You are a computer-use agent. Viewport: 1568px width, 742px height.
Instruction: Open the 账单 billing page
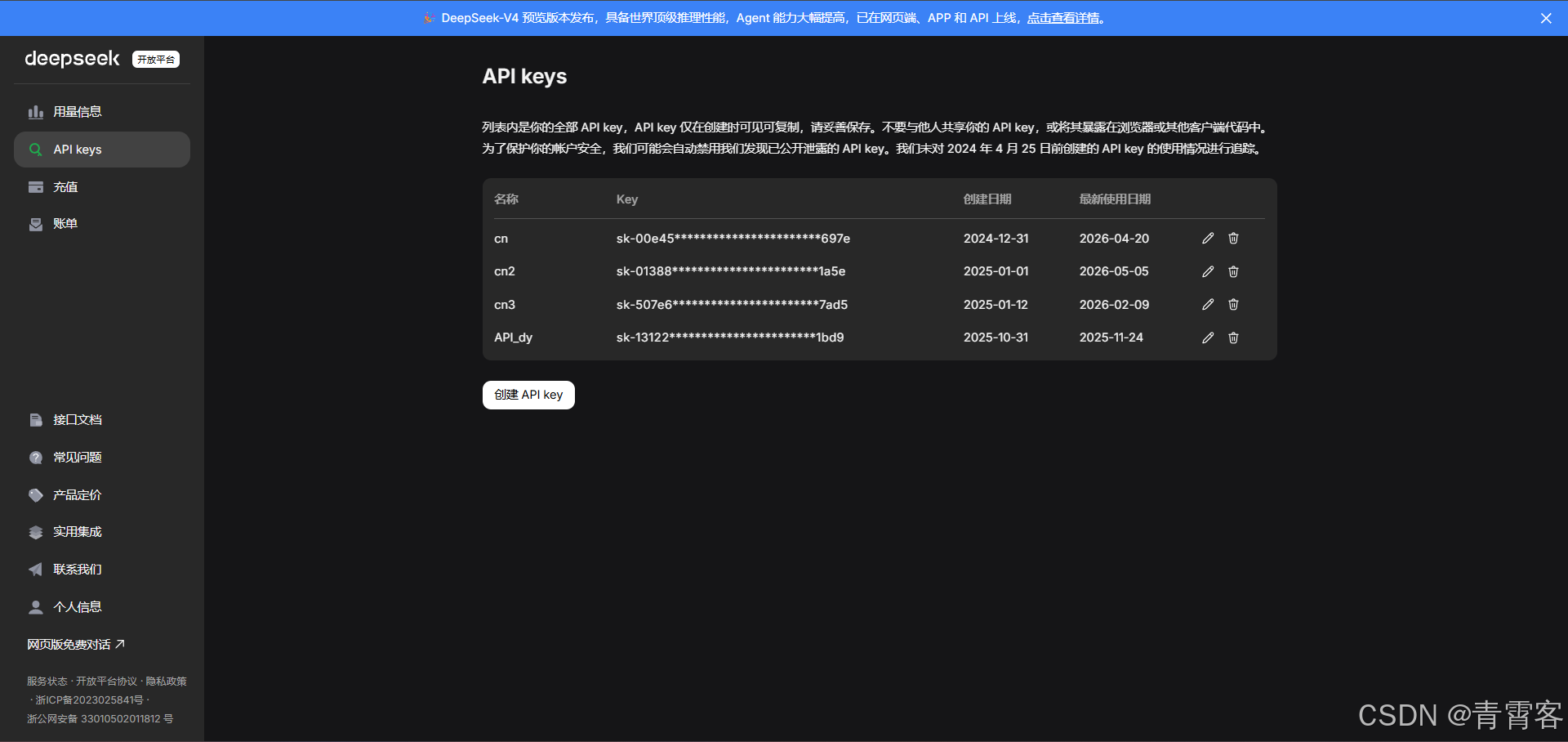[x=102, y=224]
